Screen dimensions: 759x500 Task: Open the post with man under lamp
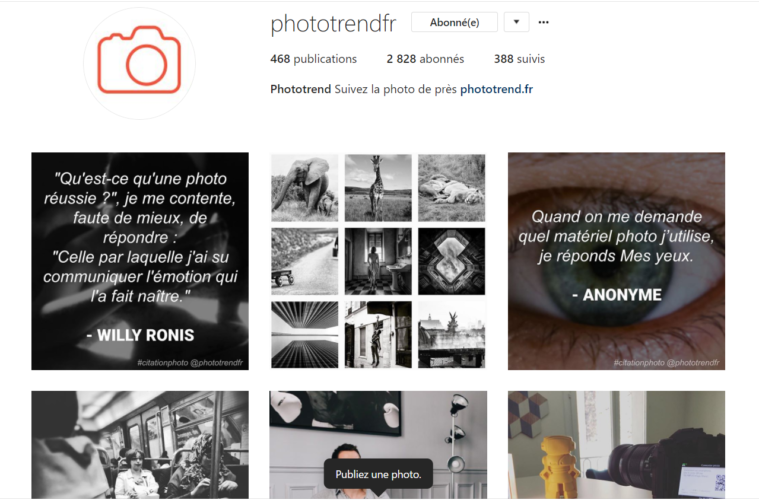(378, 445)
